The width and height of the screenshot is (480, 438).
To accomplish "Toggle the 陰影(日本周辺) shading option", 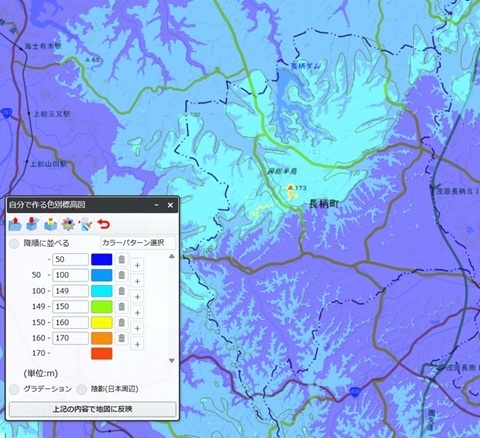I will click(x=81, y=389).
